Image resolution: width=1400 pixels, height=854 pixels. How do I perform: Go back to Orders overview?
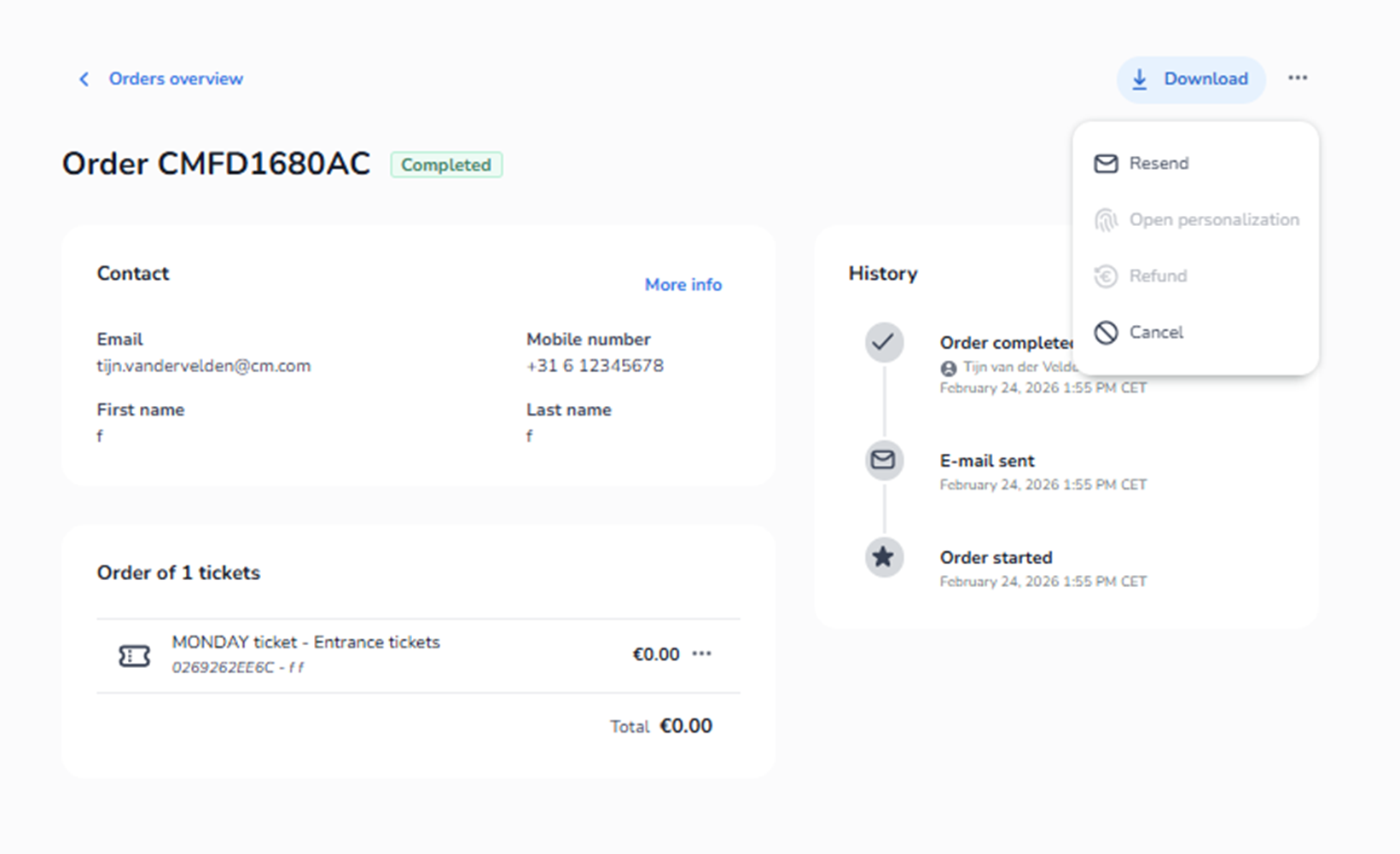click(x=176, y=79)
